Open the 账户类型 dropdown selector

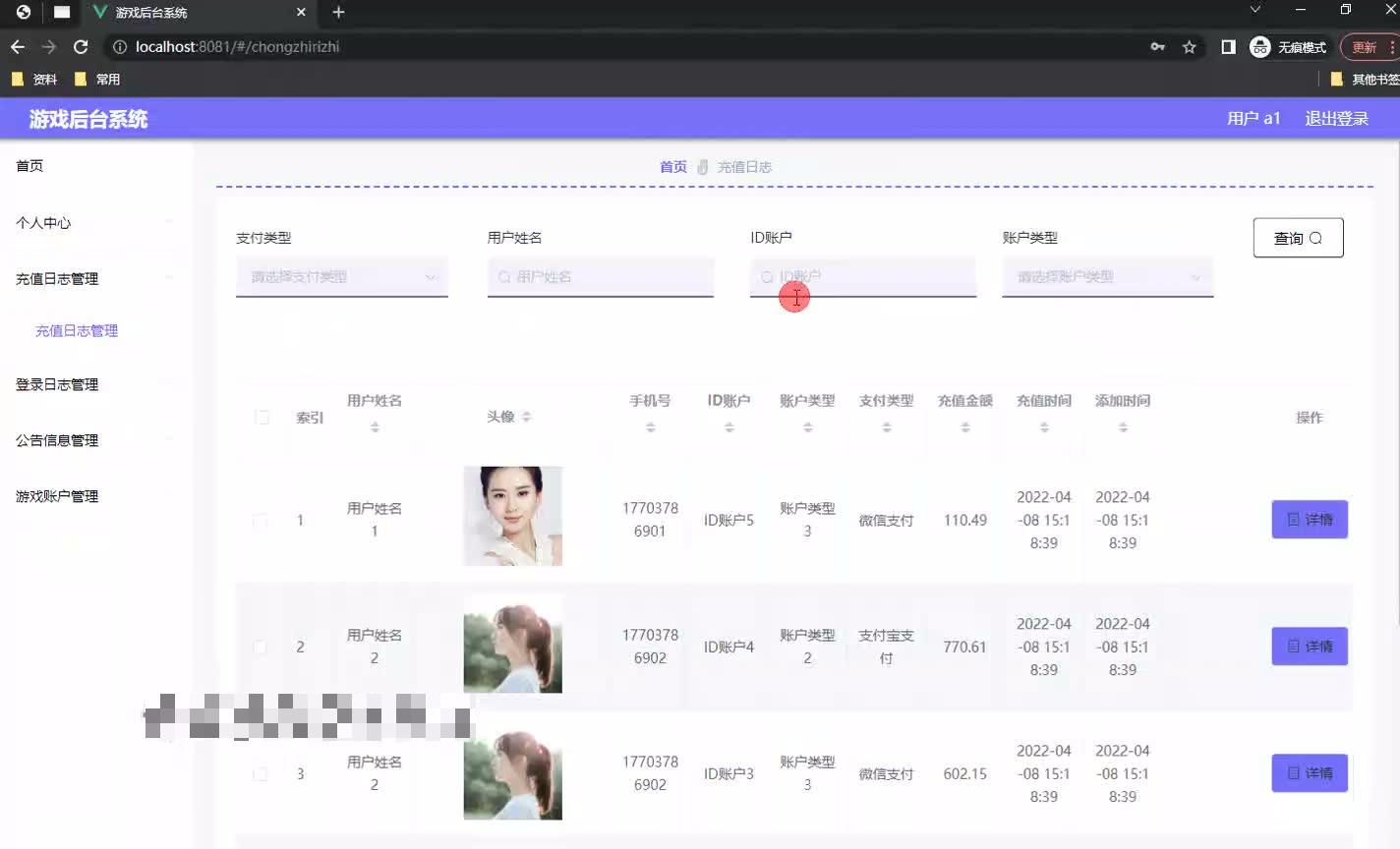tap(1107, 276)
